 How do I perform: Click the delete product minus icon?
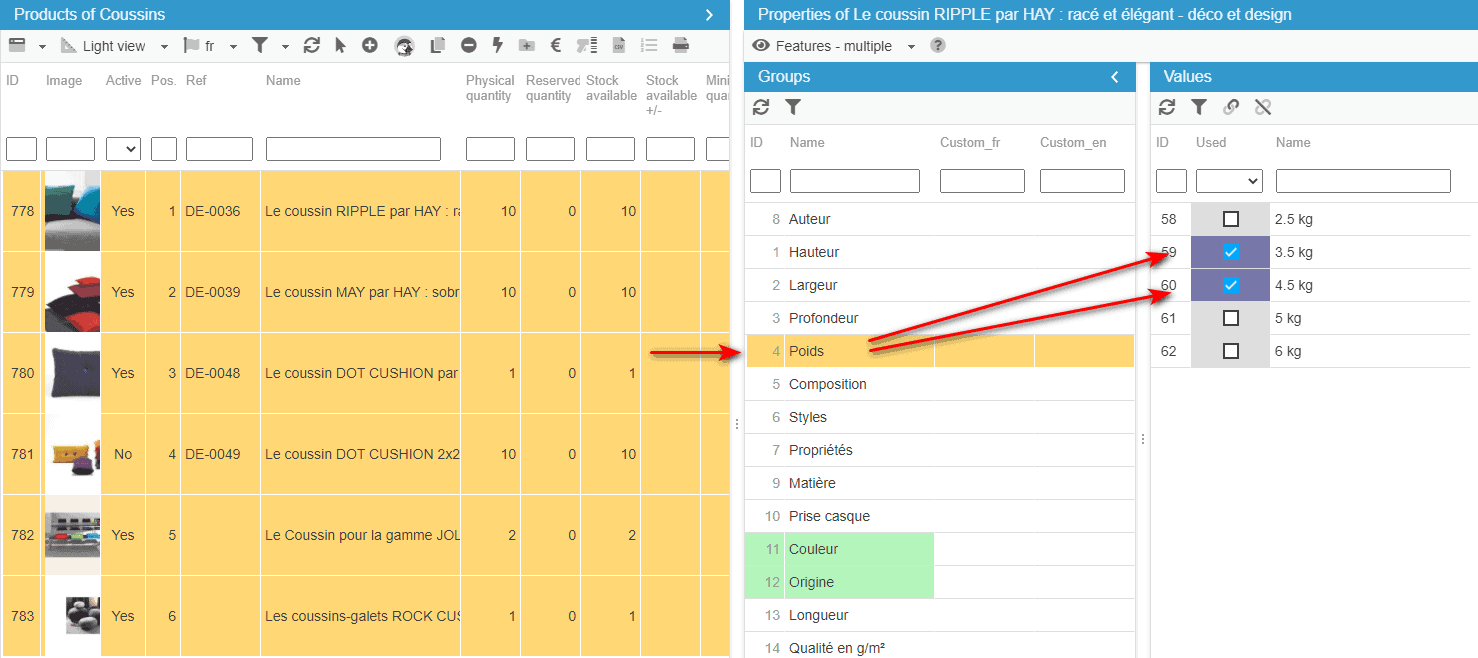468,46
